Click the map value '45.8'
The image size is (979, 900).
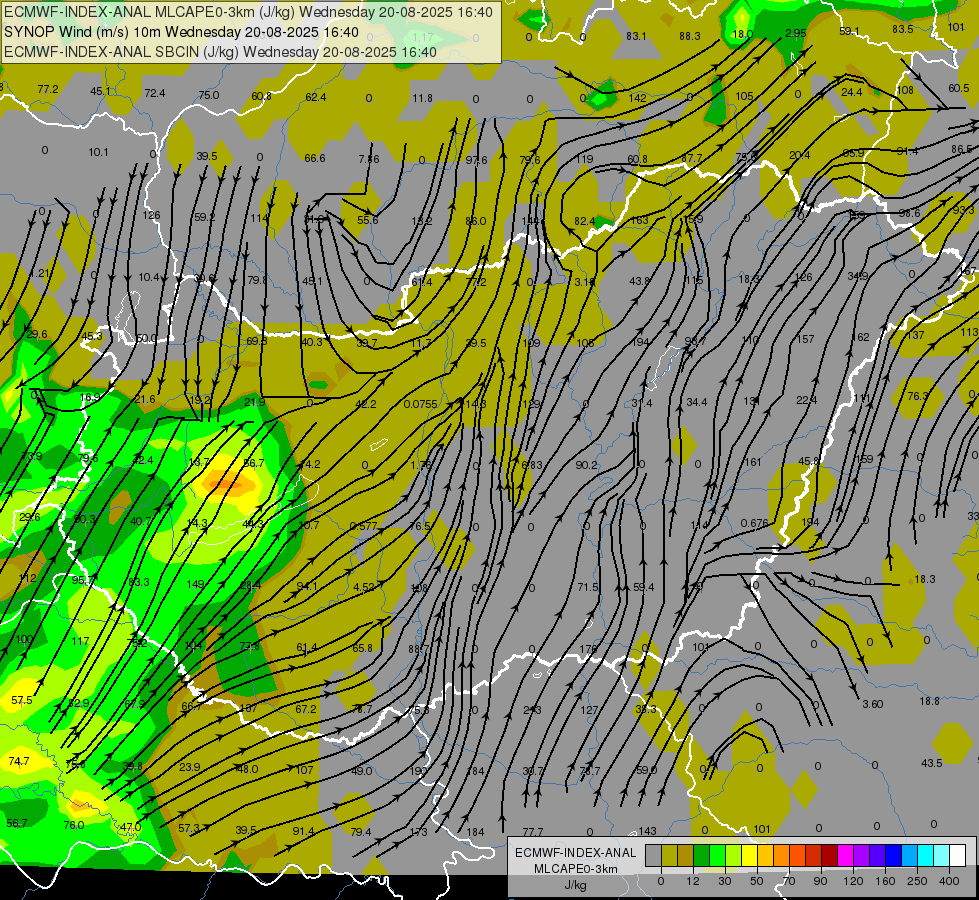pyautogui.click(x=809, y=461)
